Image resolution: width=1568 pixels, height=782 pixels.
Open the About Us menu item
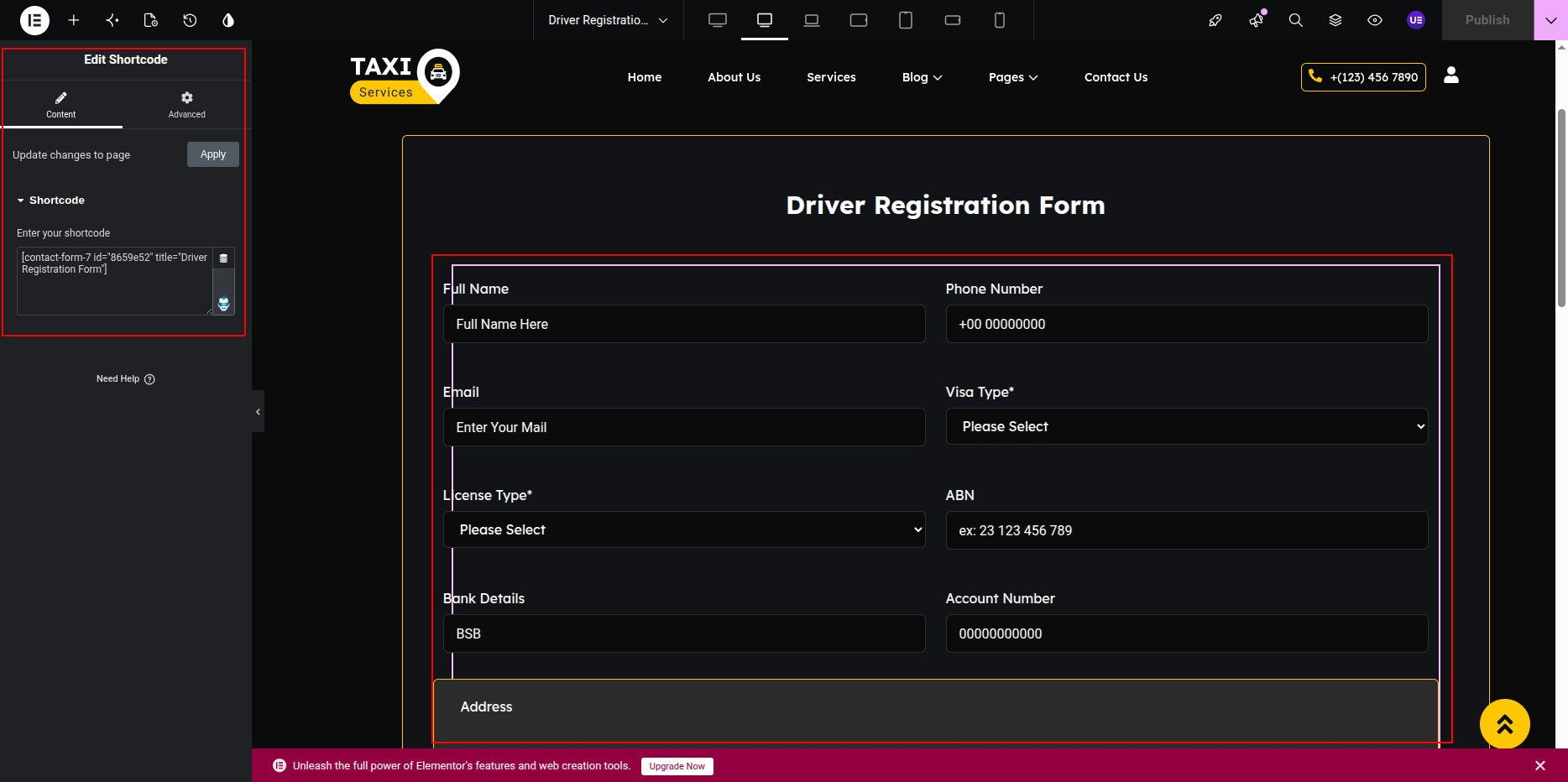pos(734,77)
